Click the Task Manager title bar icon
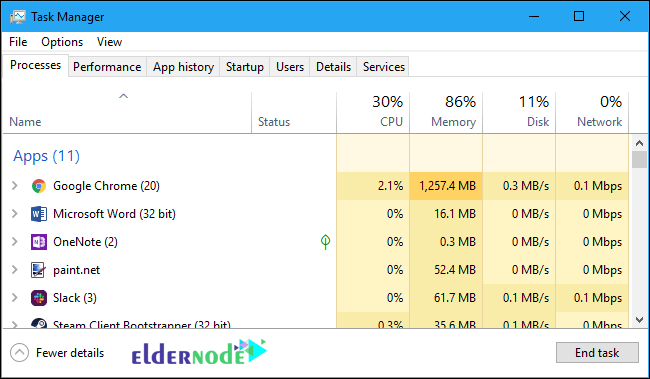 coord(18,17)
